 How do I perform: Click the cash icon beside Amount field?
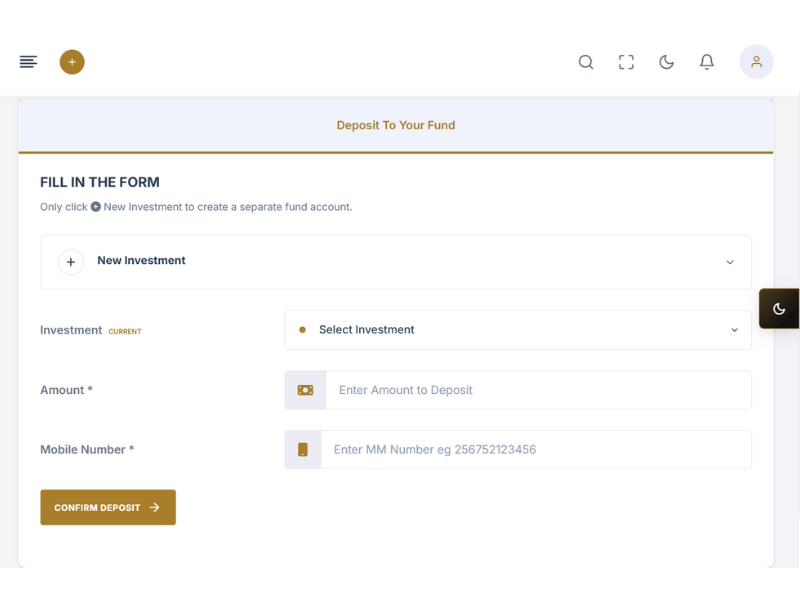coord(305,390)
